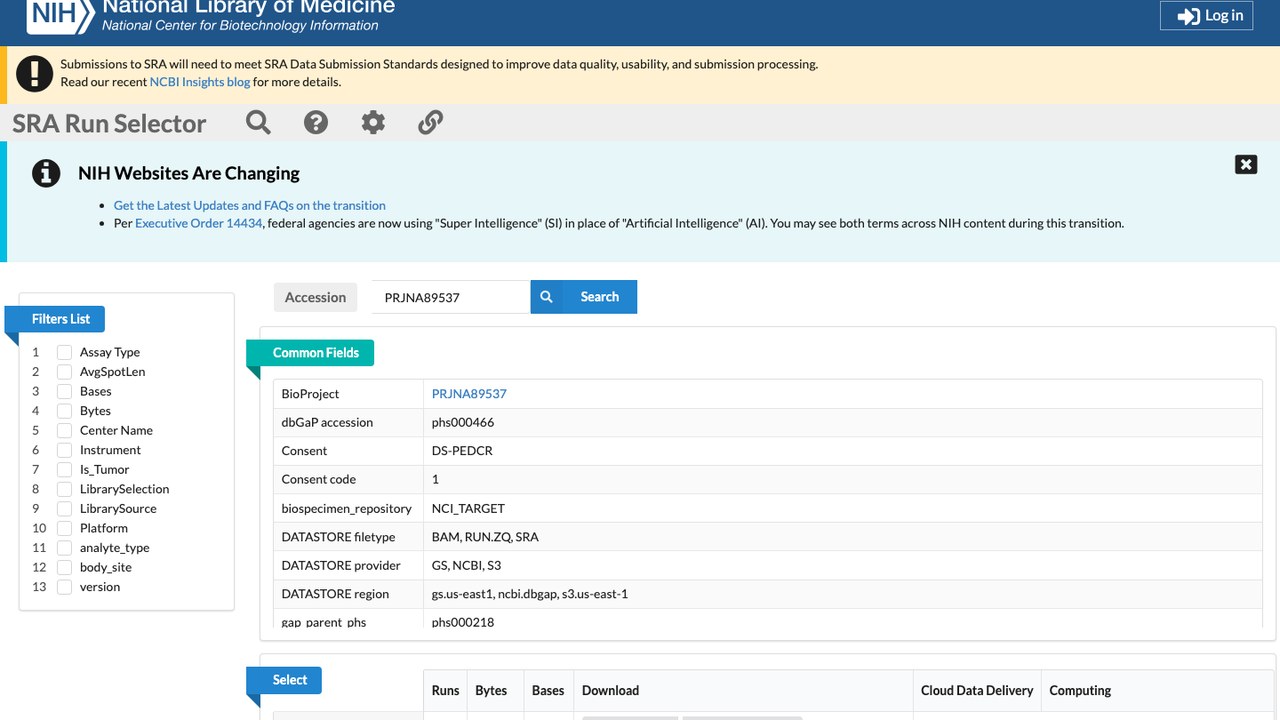Viewport: 1280px width, 720px height.
Task: Click the Search button next to accession
Action: [584, 297]
